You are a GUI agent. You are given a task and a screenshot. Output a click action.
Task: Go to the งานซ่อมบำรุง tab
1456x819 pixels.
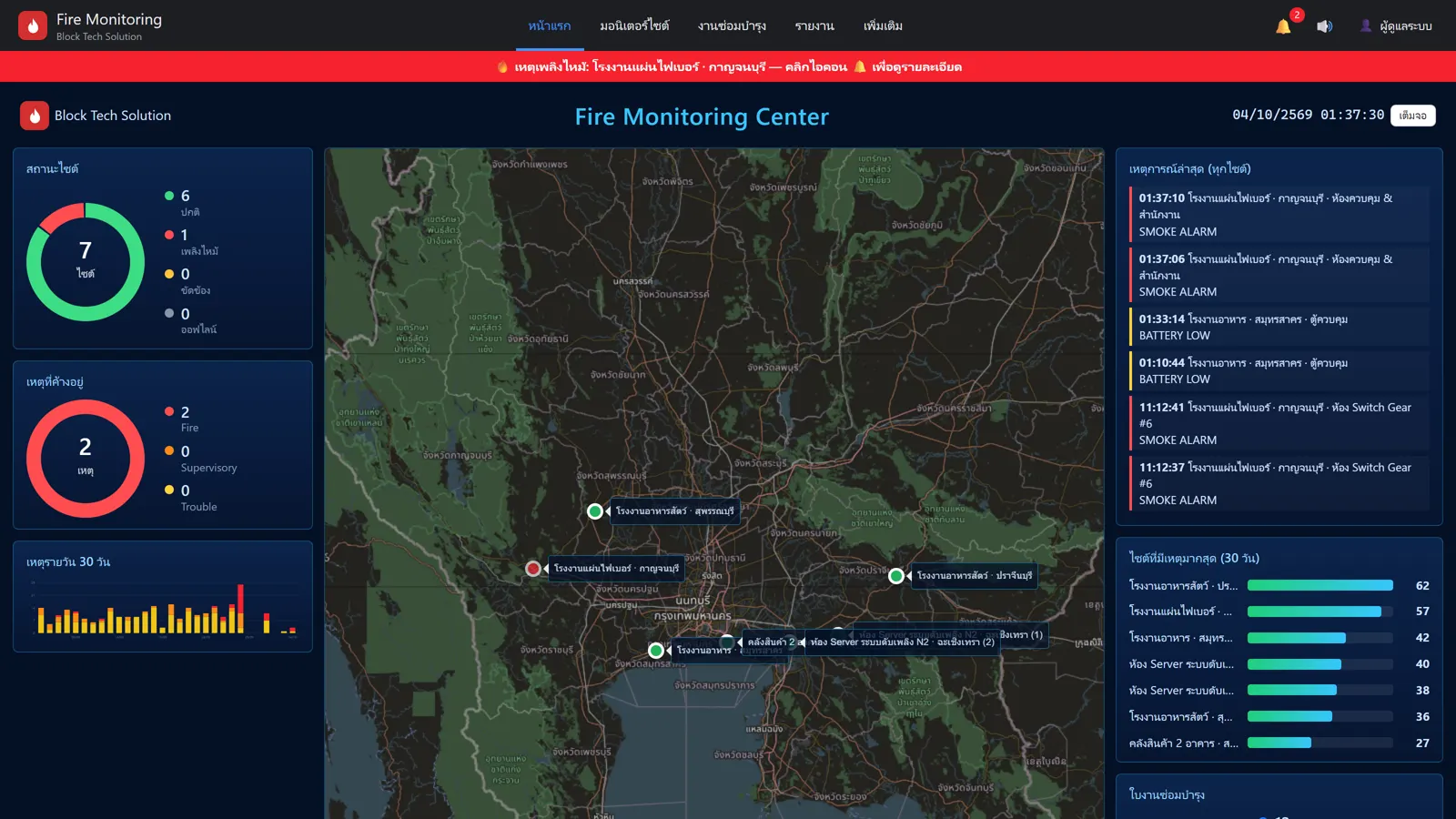732,25
